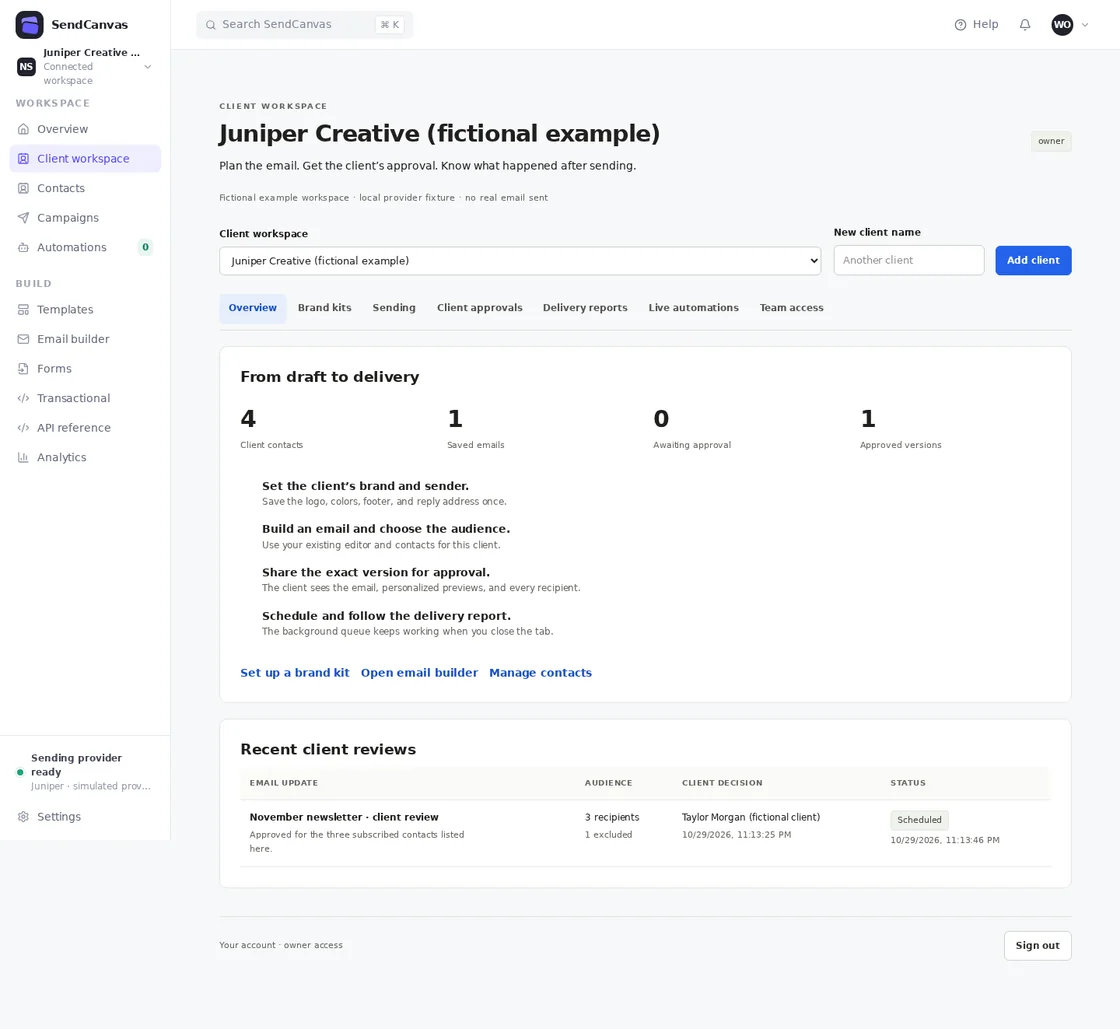Expand the user account chevron
Viewport: 1120px width, 1029px height.
click(1085, 25)
